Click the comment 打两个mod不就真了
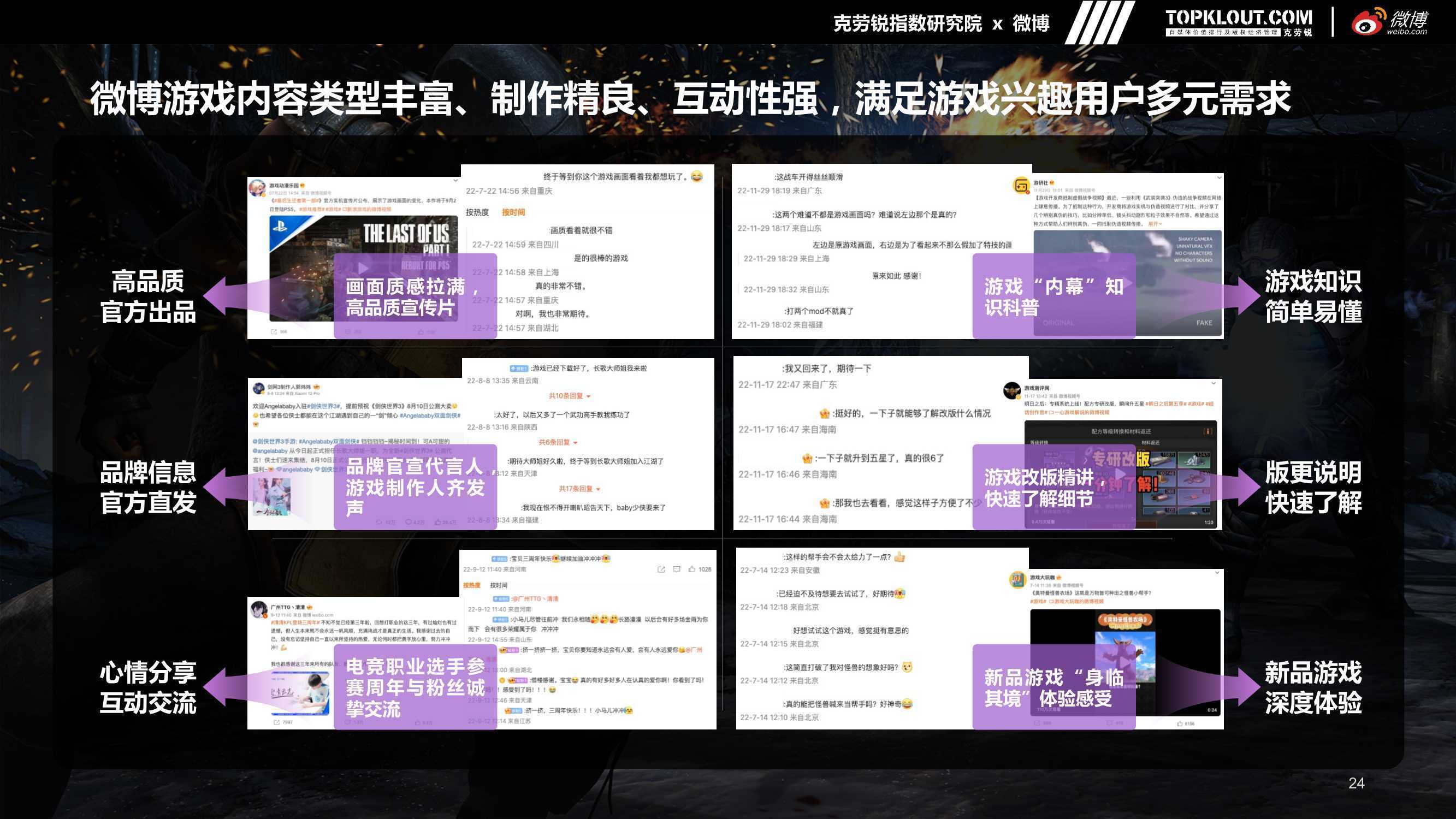 pos(819,311)
